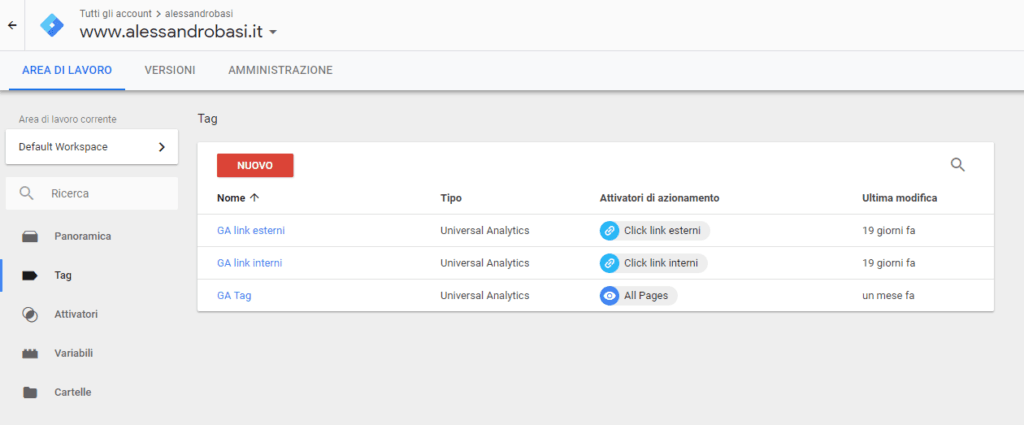
Task: Expand the www.alessandrobasi.it container dropdown
Action: (273, 32)
